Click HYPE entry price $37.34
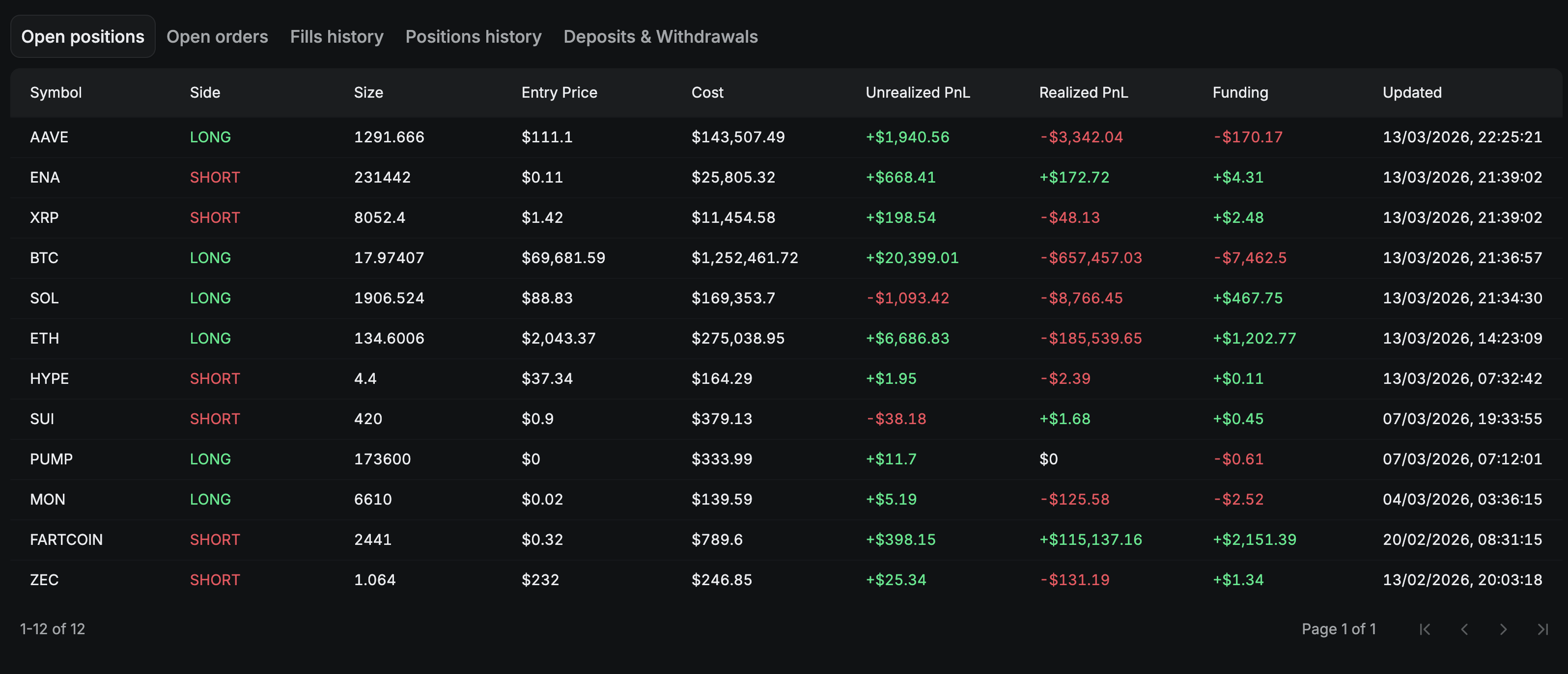The height and width of the screenshot is (674, 1568). [547, 378]
